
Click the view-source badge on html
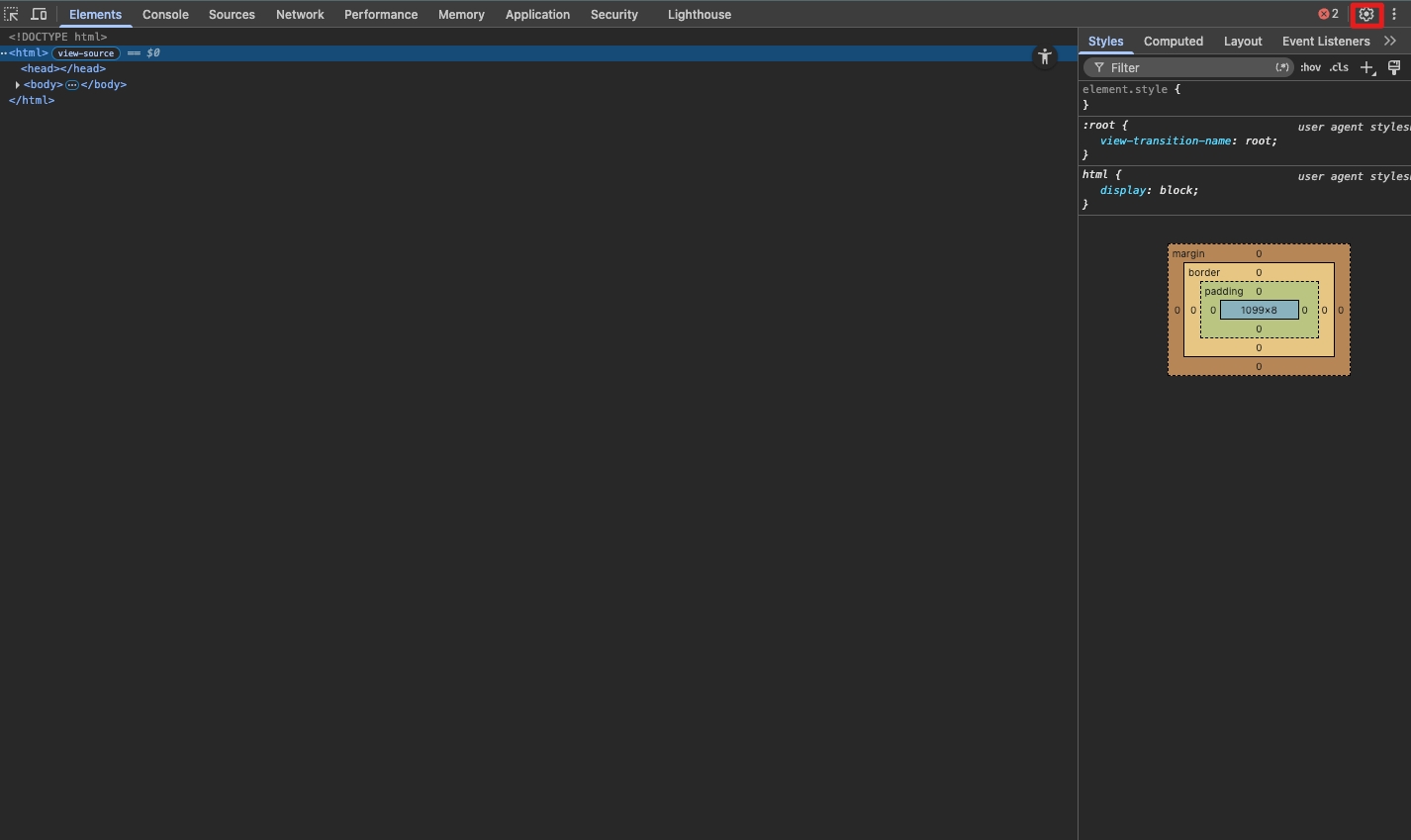(x=85, y=53)
